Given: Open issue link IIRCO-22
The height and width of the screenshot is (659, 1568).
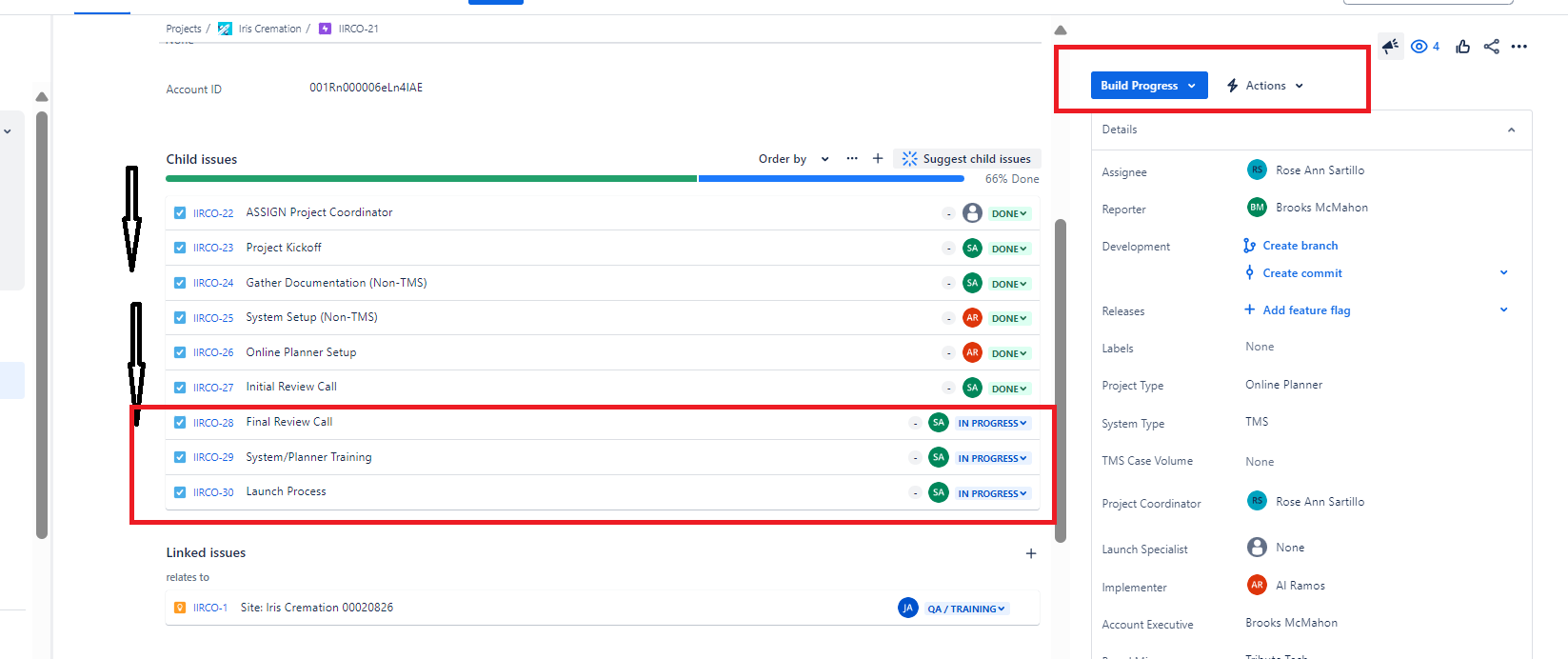Looking at the screenshot, I should [213, 213].
